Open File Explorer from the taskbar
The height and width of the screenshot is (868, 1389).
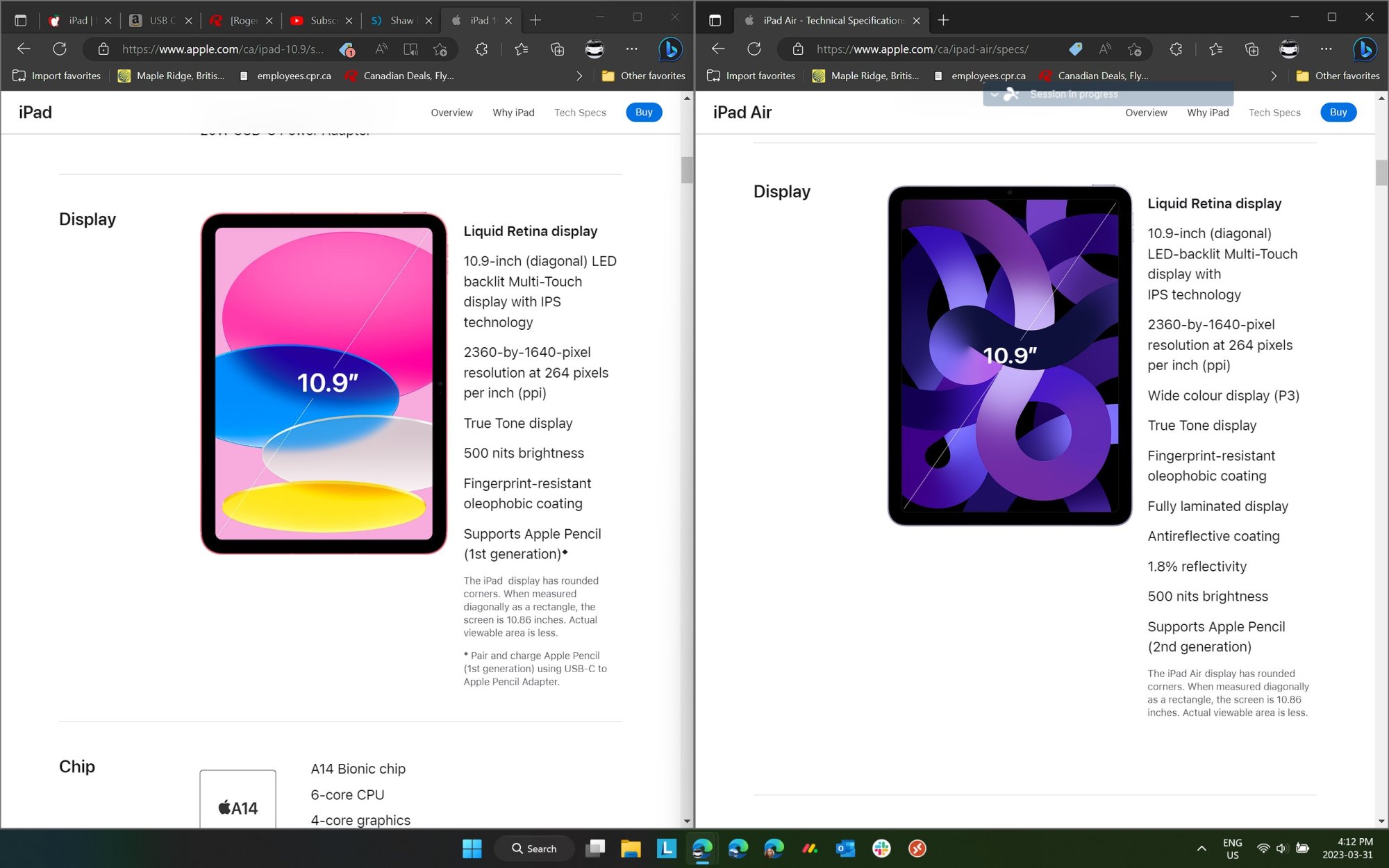631,848
